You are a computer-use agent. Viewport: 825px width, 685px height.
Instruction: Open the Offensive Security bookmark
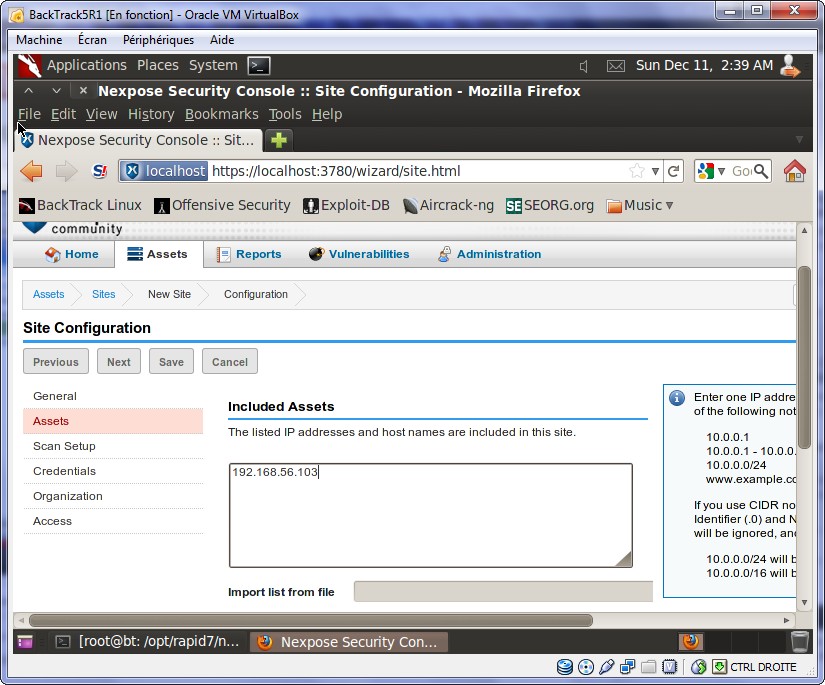[x=222, y=205]
